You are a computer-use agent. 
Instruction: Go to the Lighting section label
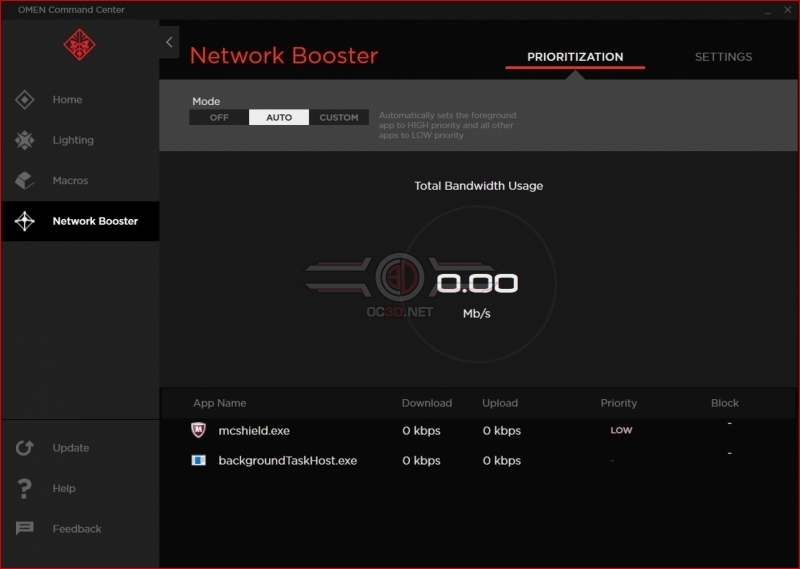(x=73, y=140)
